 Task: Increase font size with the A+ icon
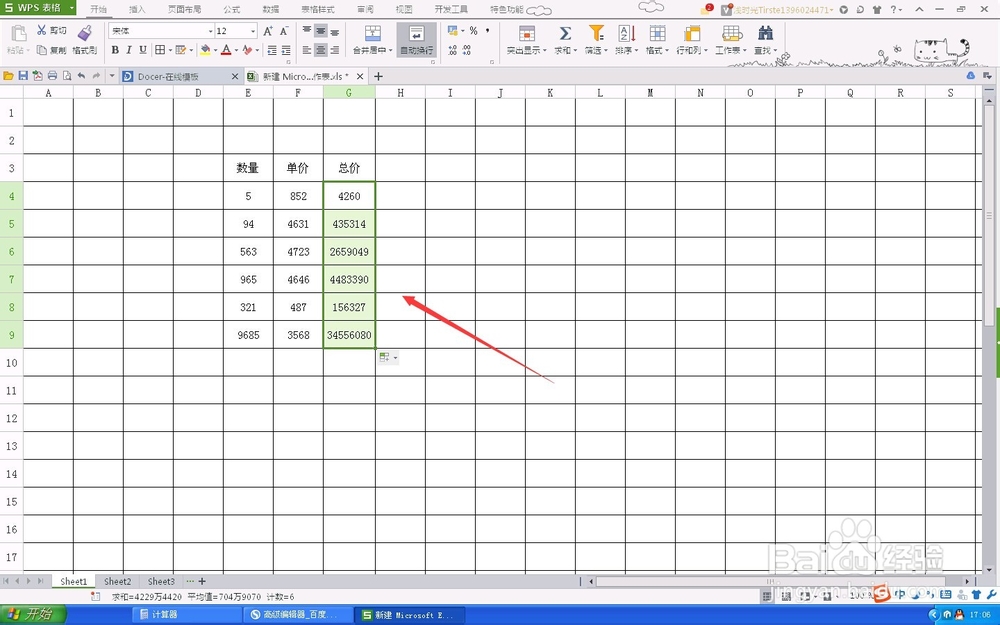click(268, 31)
